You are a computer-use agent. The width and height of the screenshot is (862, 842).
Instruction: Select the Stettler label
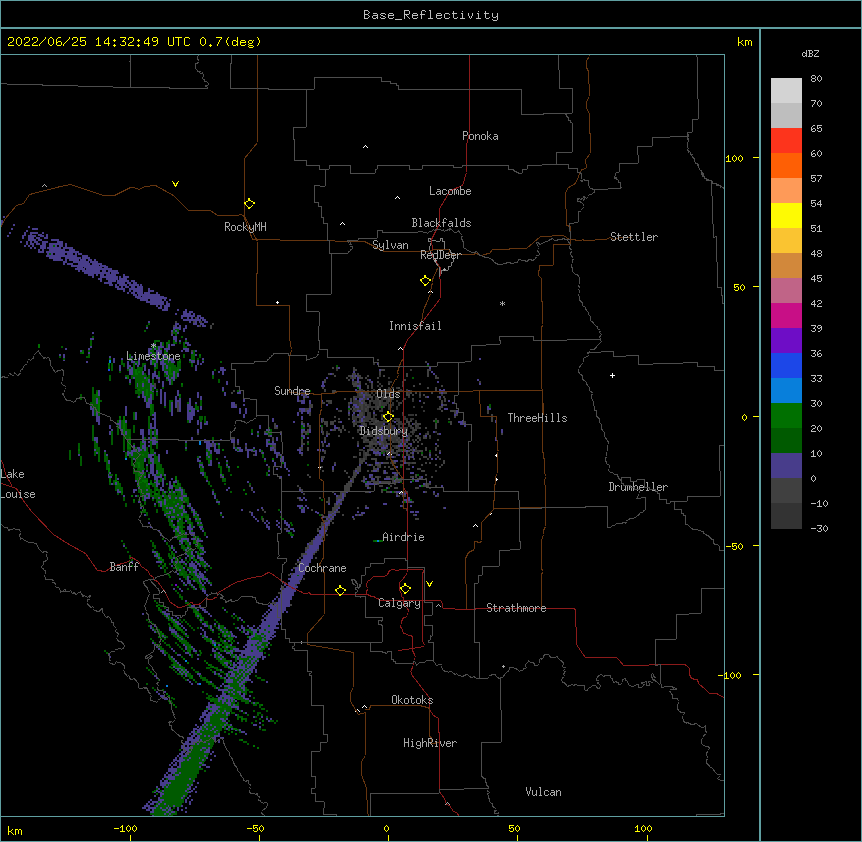click(x=634, y=237)
